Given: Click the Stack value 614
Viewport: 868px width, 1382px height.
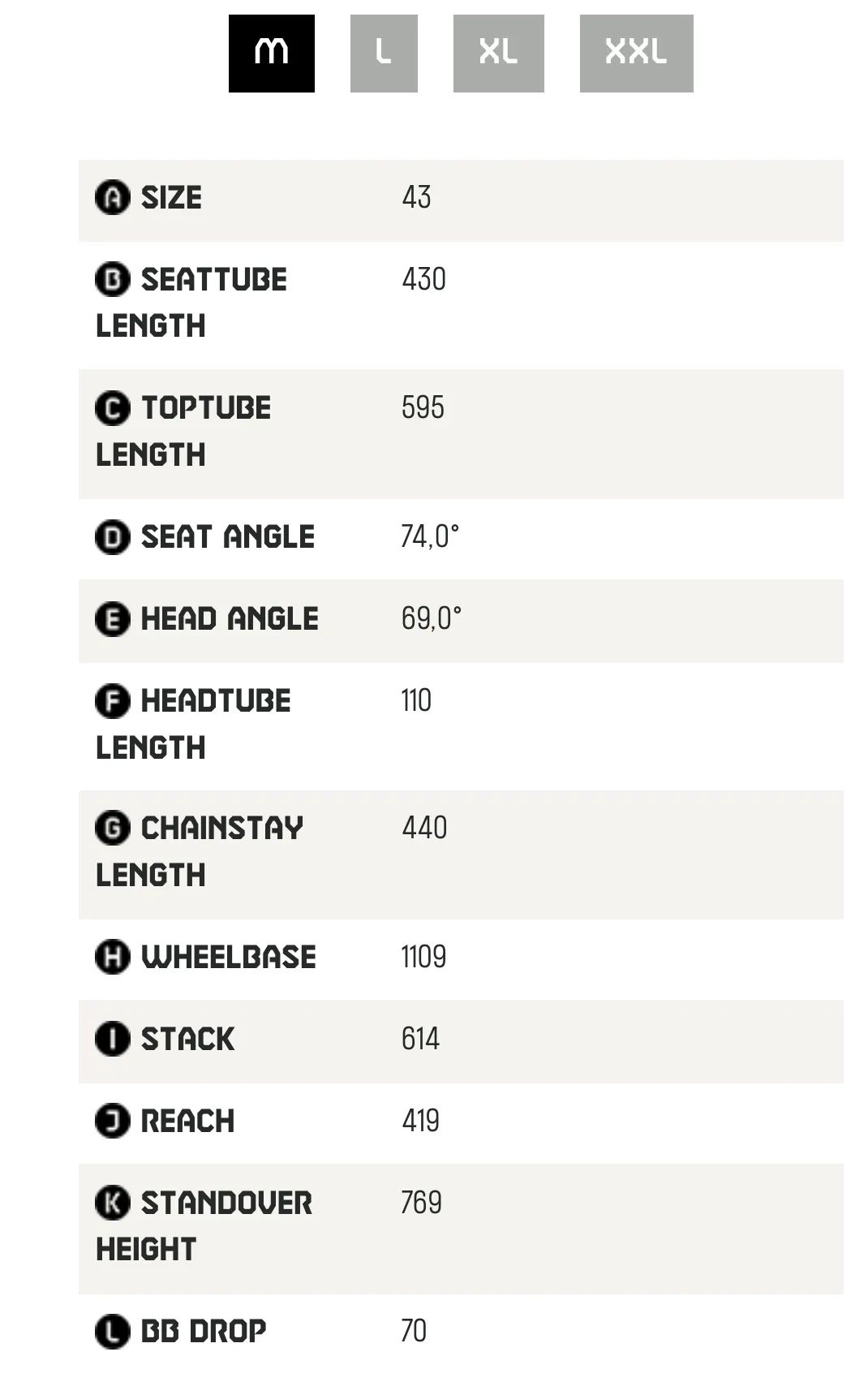Looking at the screenshot, I should [x=420, y=1040].
